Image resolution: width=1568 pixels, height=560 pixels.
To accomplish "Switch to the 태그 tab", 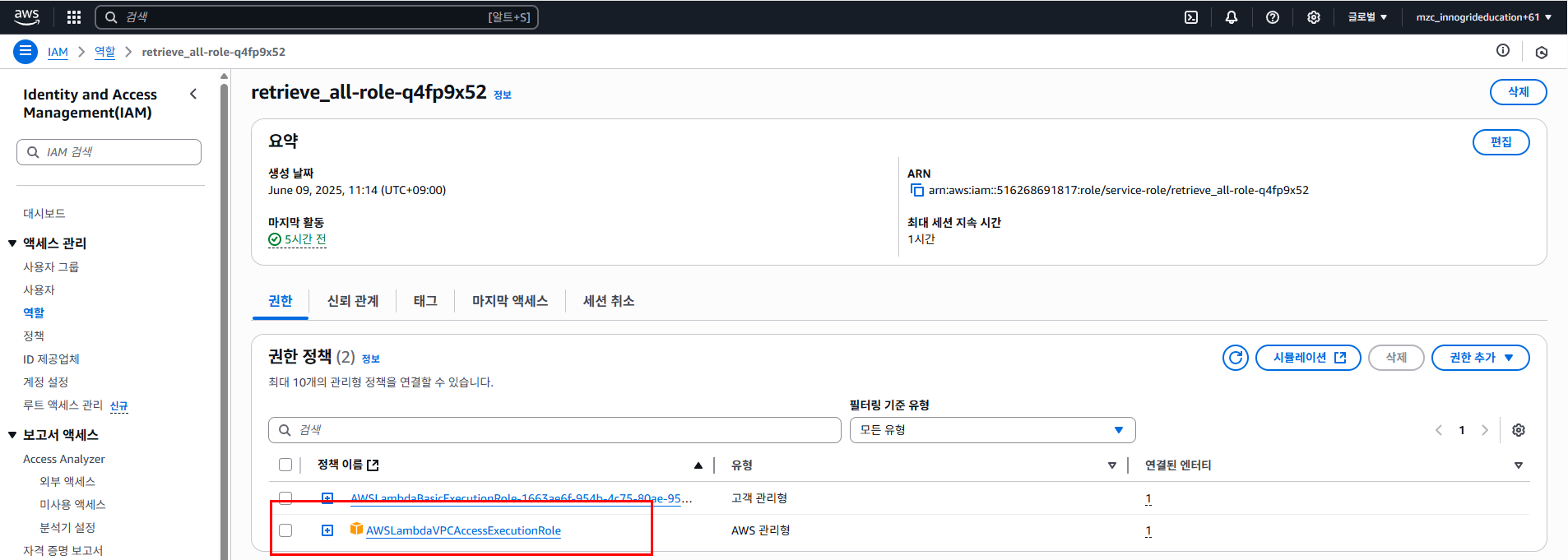I will [x=425, y=301].
